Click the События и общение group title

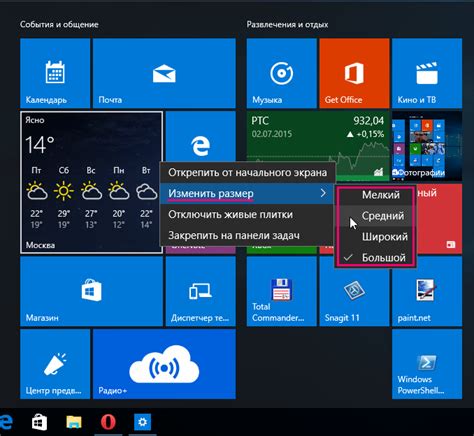tap(59, 24)
